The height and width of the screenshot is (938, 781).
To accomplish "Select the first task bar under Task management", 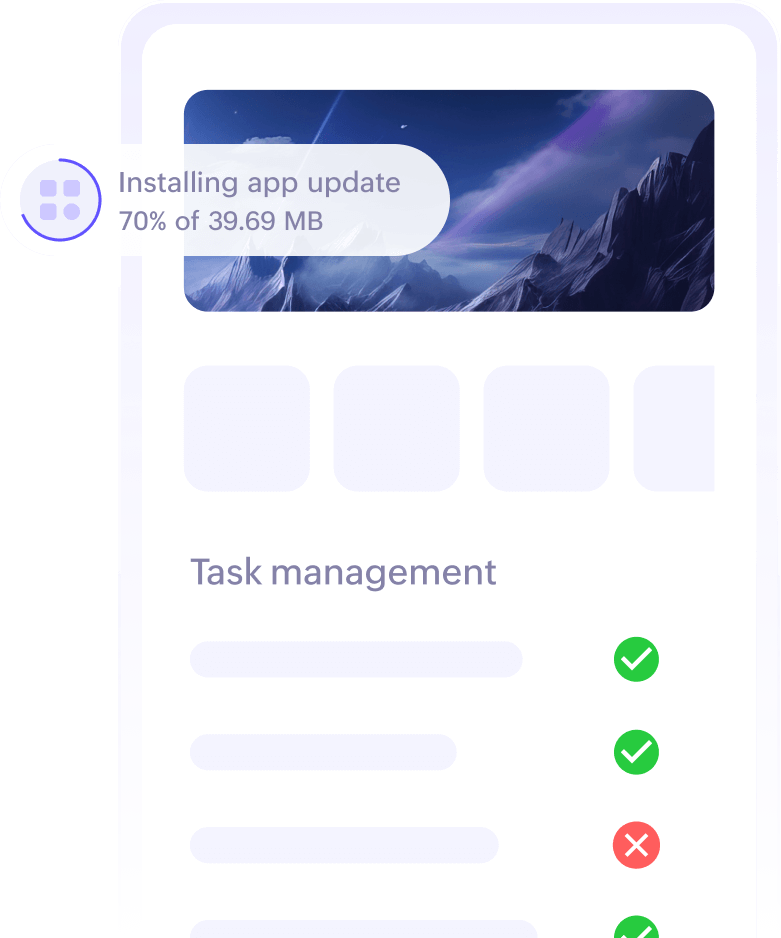I will point(356,659).
